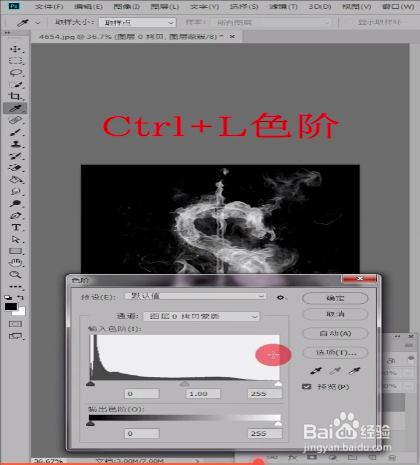Open the 样本 sample layers dropdown
This screenshot has width=420, height=465.
[x=271, y=23]
